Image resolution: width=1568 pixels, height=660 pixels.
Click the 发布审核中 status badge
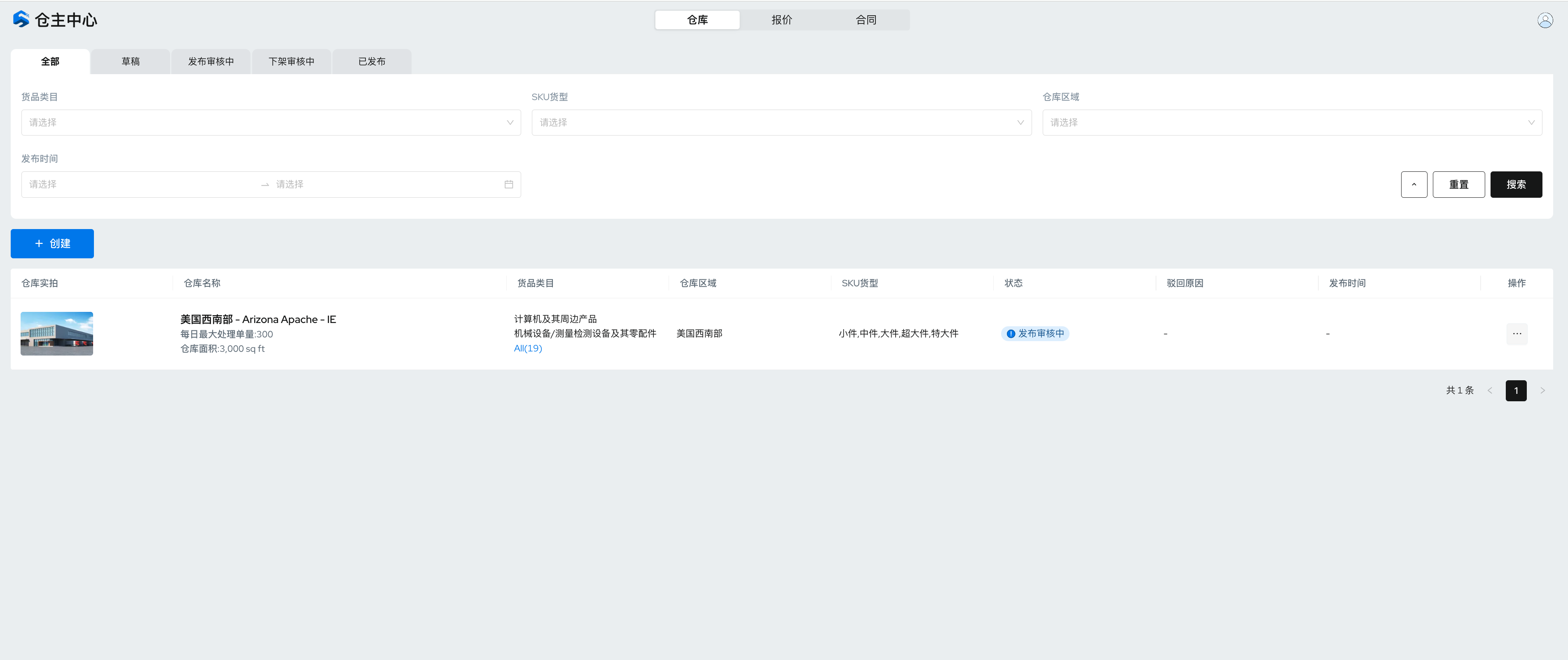[x=1035, y=334]
